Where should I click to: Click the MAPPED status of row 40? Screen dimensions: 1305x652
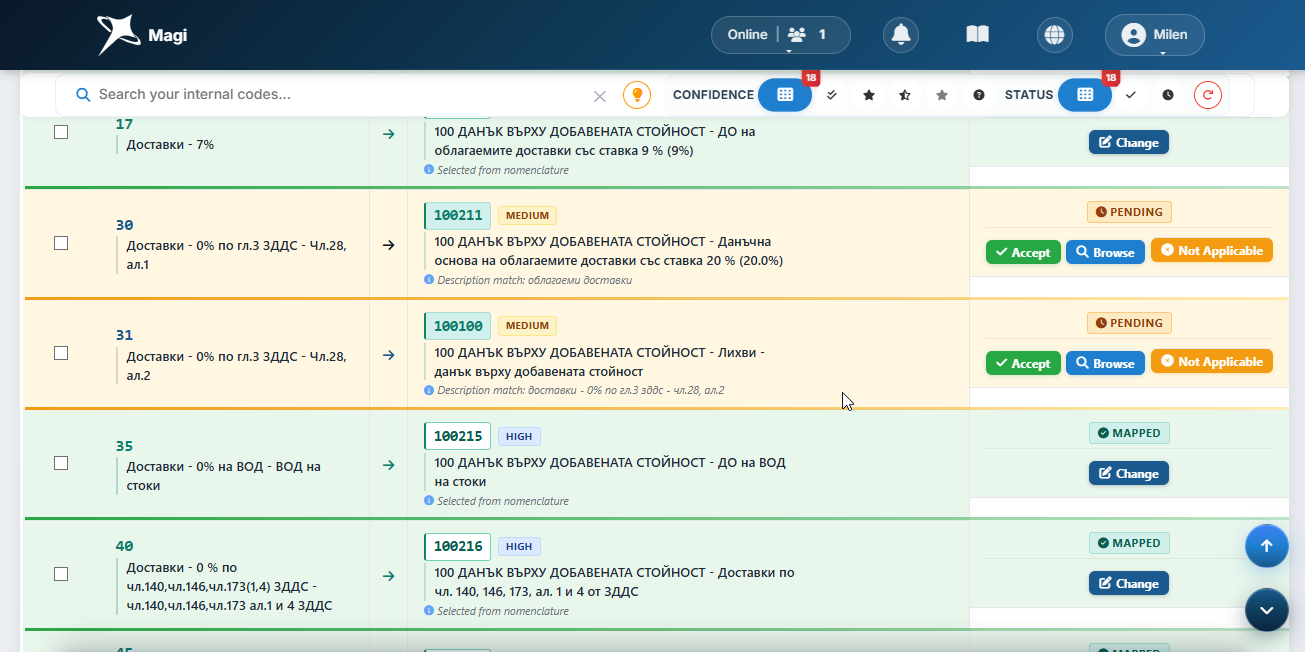1129,543
